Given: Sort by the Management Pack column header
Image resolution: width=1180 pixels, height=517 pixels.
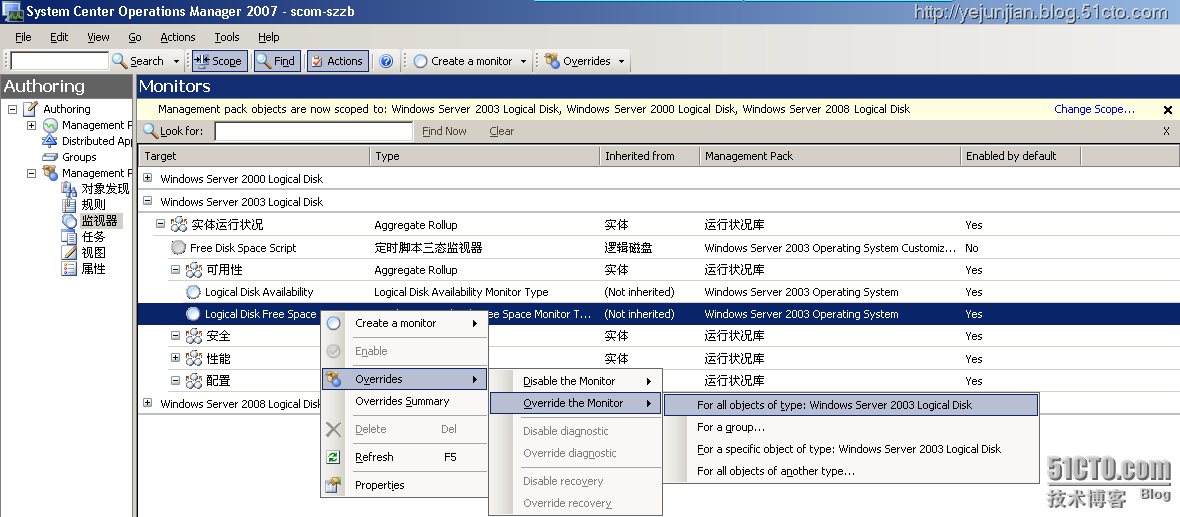Looking at the screenshot, I should tap(830, 156).
